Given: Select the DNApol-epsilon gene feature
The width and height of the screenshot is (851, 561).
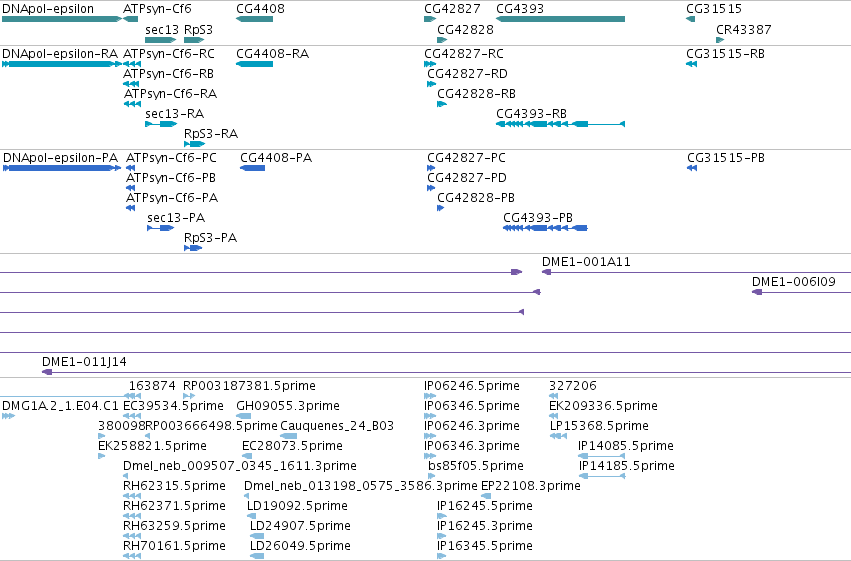Looking at the screenshot, I should click(62, 19).
